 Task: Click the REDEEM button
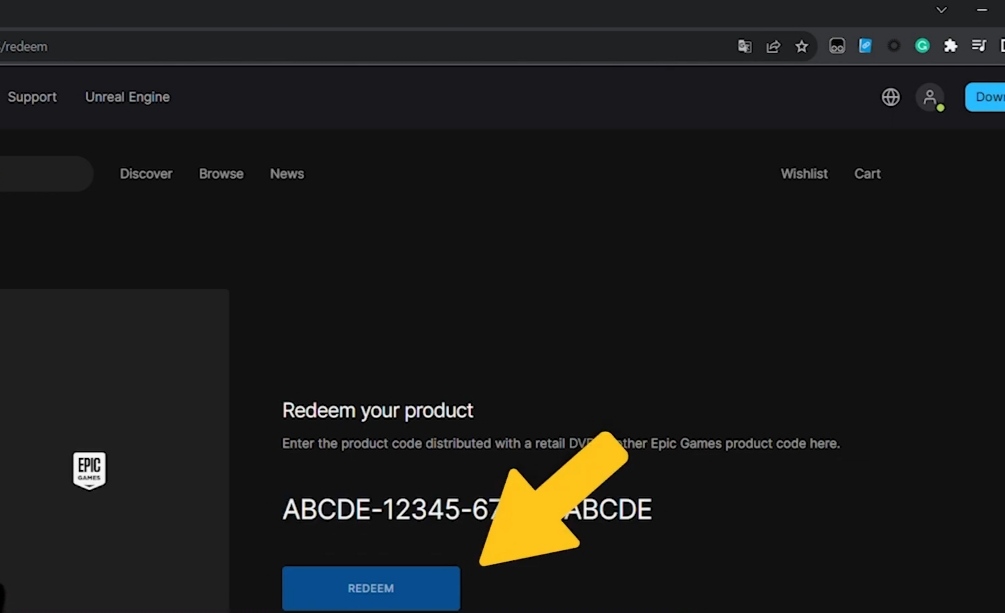tap(371, 588)
